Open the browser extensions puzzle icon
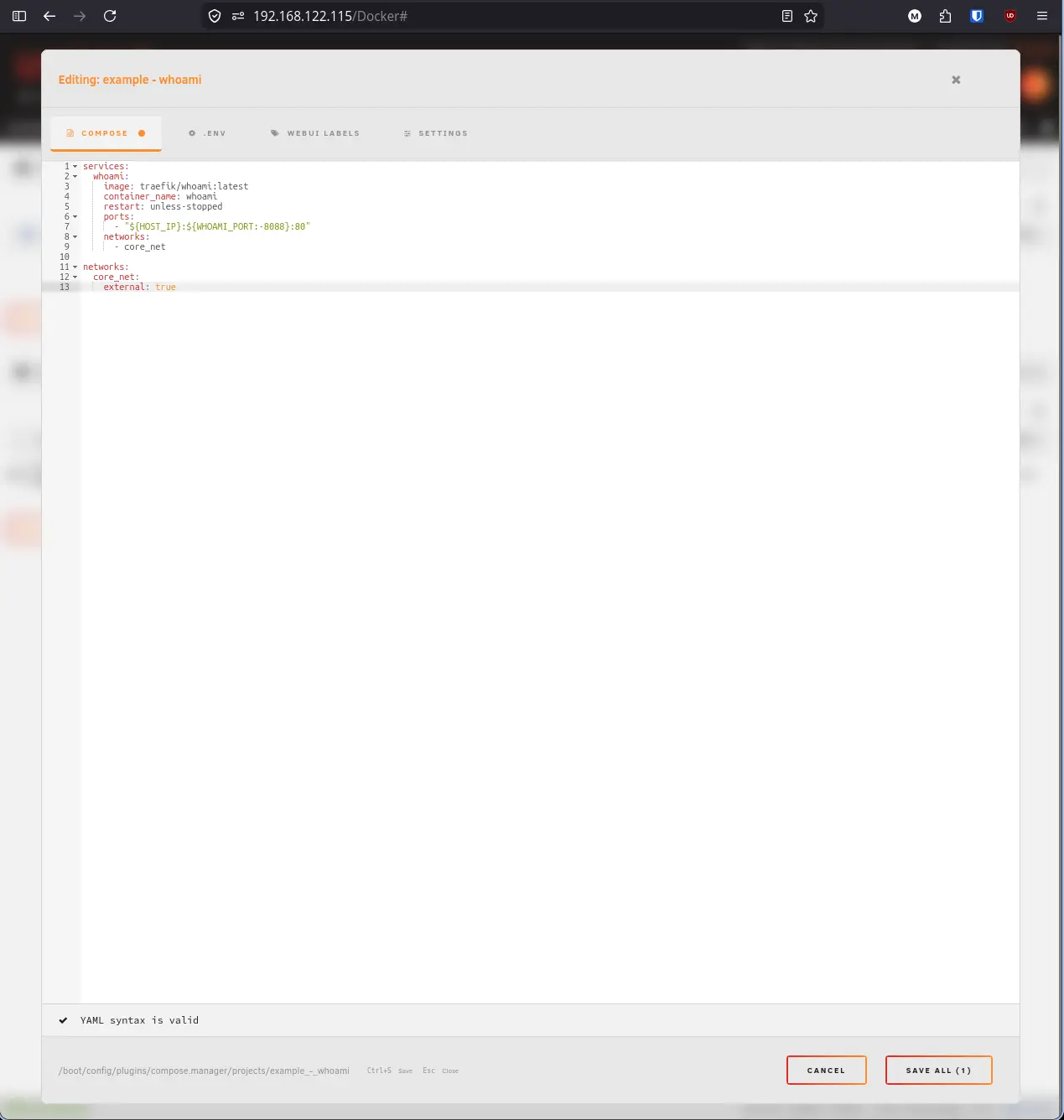The image size is (1064, 1120). (945, 16)
